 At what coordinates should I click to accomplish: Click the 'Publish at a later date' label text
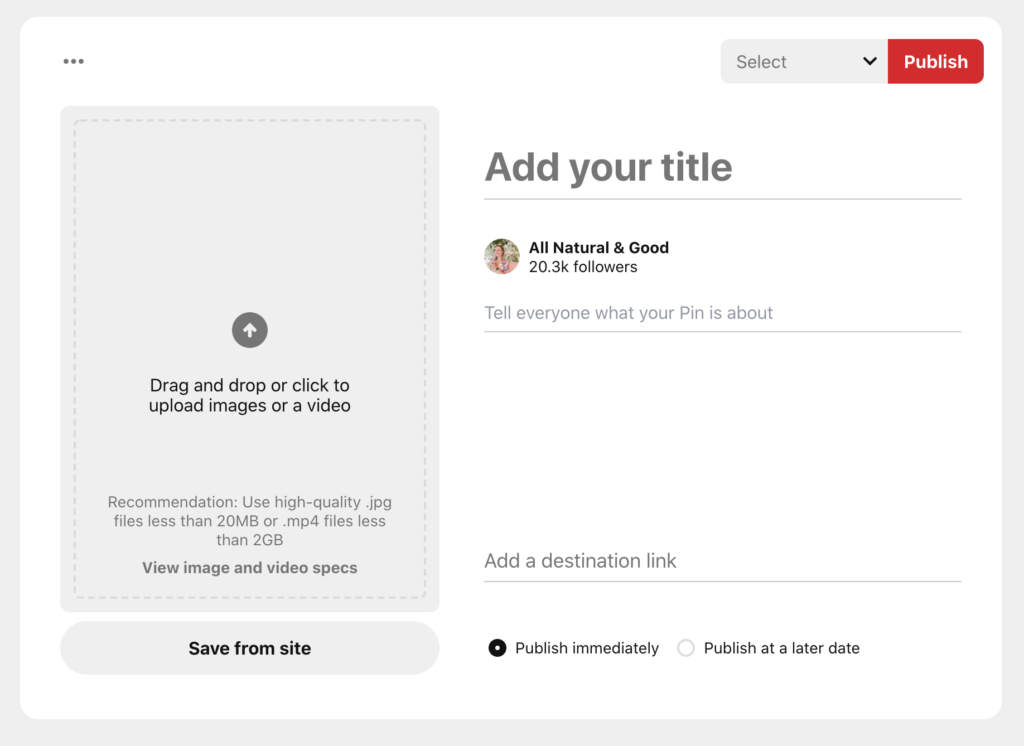[781, 648]
